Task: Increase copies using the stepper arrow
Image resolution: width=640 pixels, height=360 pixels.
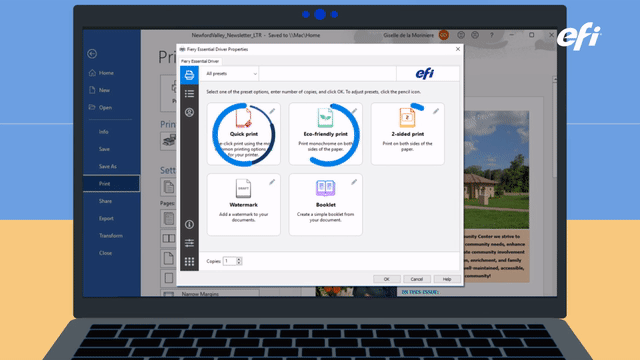Action: (x=239, y=259)
